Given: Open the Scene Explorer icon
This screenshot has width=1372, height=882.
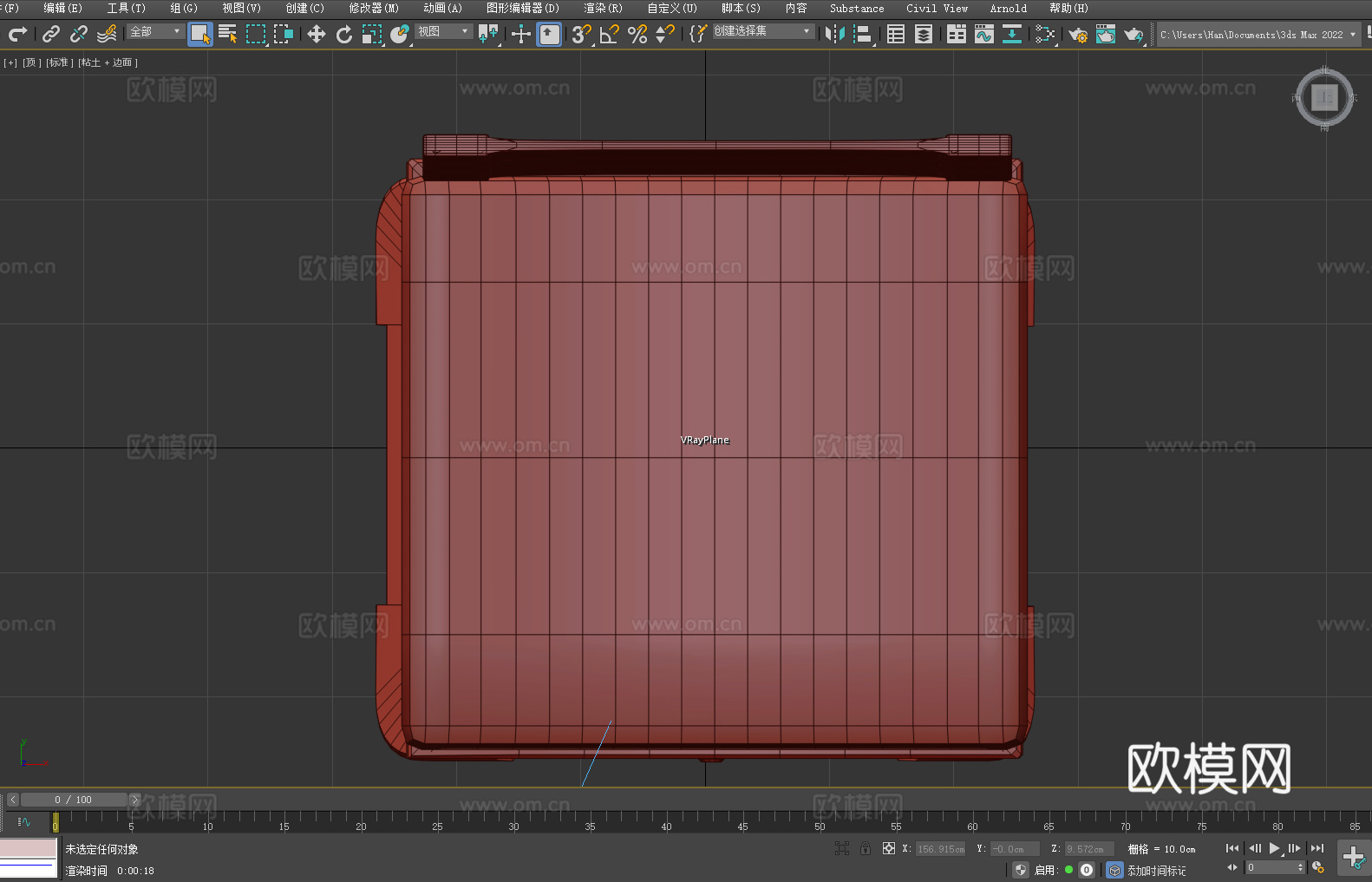Looking at the screenshot, I should [896, 35].
